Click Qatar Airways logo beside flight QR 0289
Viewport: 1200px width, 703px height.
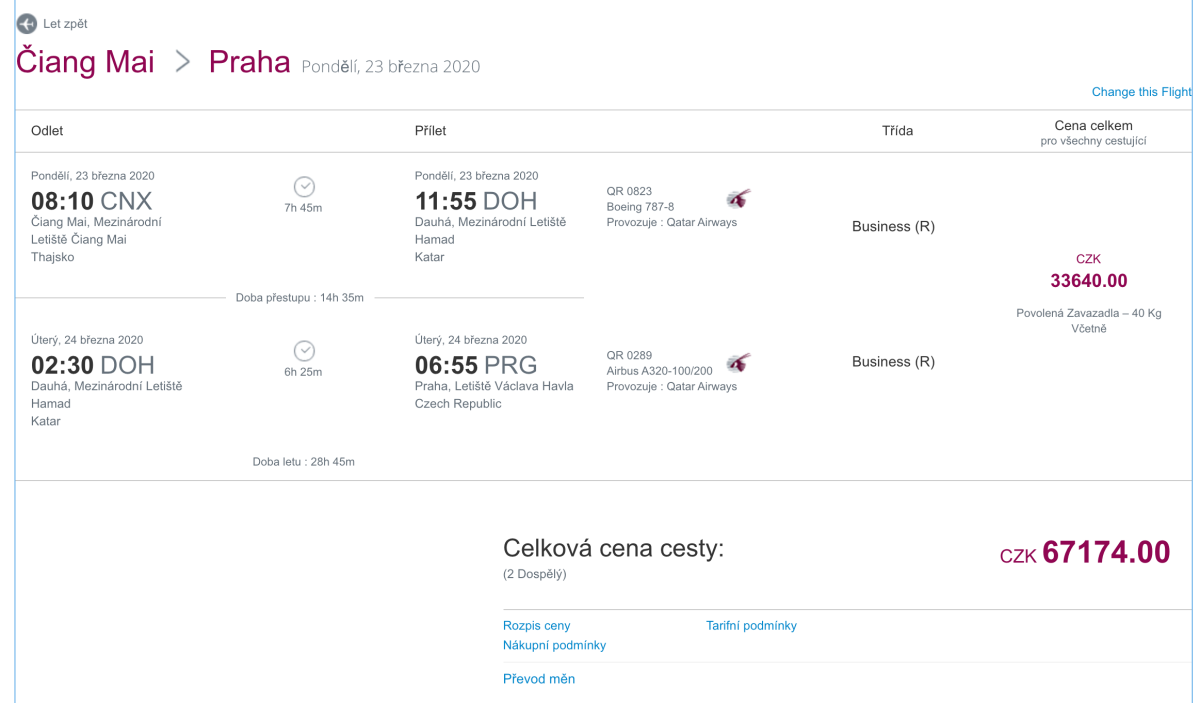click(738, 362)
